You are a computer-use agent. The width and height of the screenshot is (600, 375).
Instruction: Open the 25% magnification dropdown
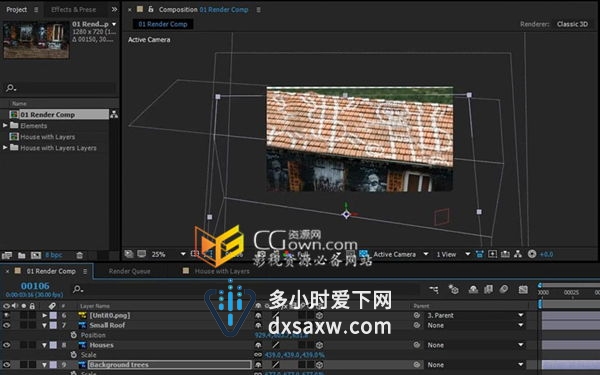tap(168, 254)
